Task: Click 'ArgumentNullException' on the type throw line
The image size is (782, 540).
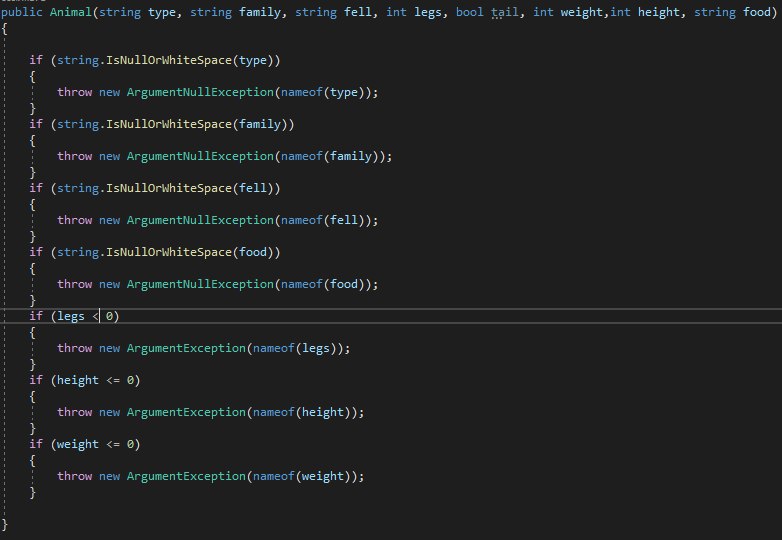Action: (x=200, y=92)
